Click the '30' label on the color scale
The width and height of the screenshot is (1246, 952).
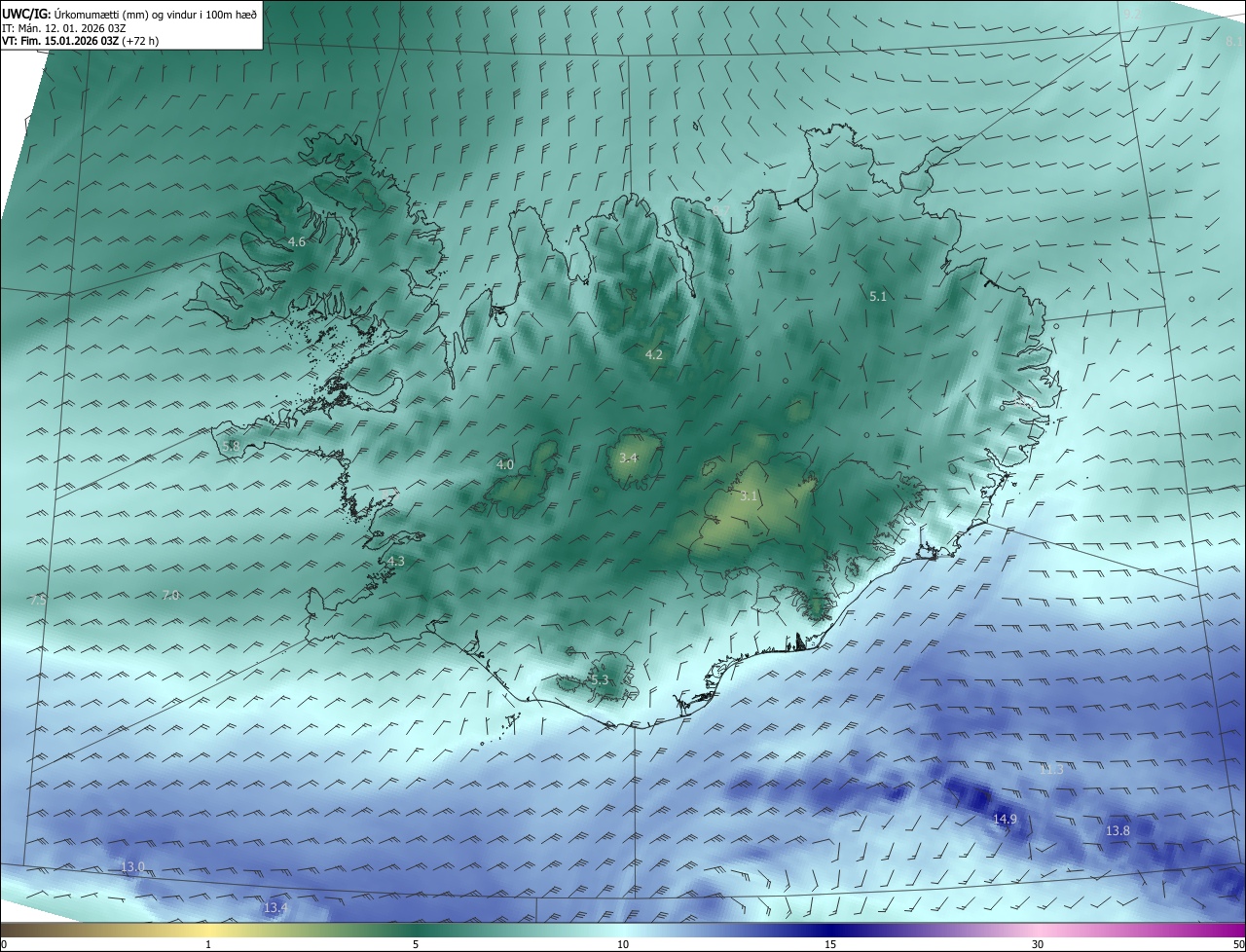coord(1038,944)
